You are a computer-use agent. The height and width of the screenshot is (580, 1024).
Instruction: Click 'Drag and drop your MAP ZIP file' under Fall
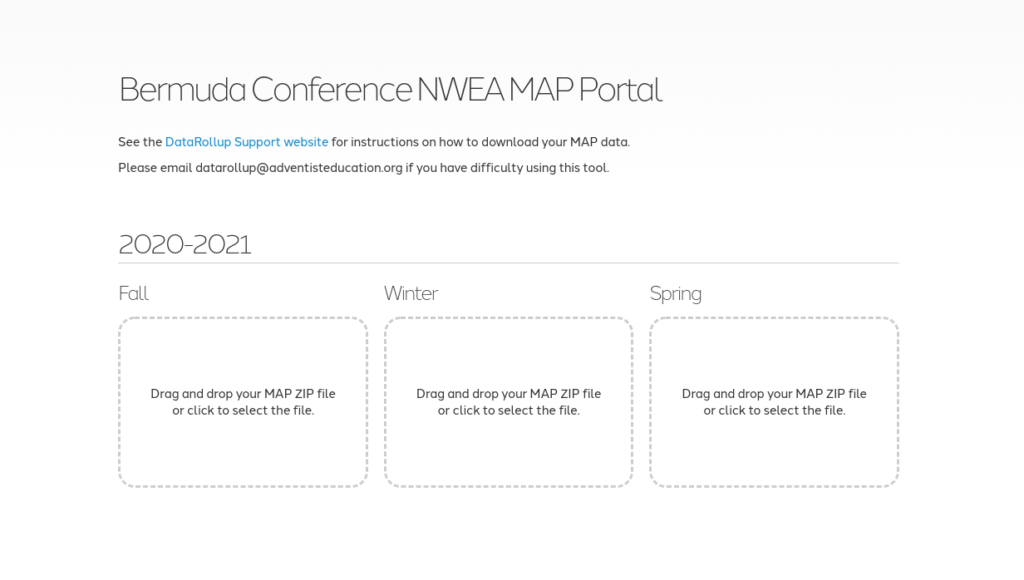[243, 394]
